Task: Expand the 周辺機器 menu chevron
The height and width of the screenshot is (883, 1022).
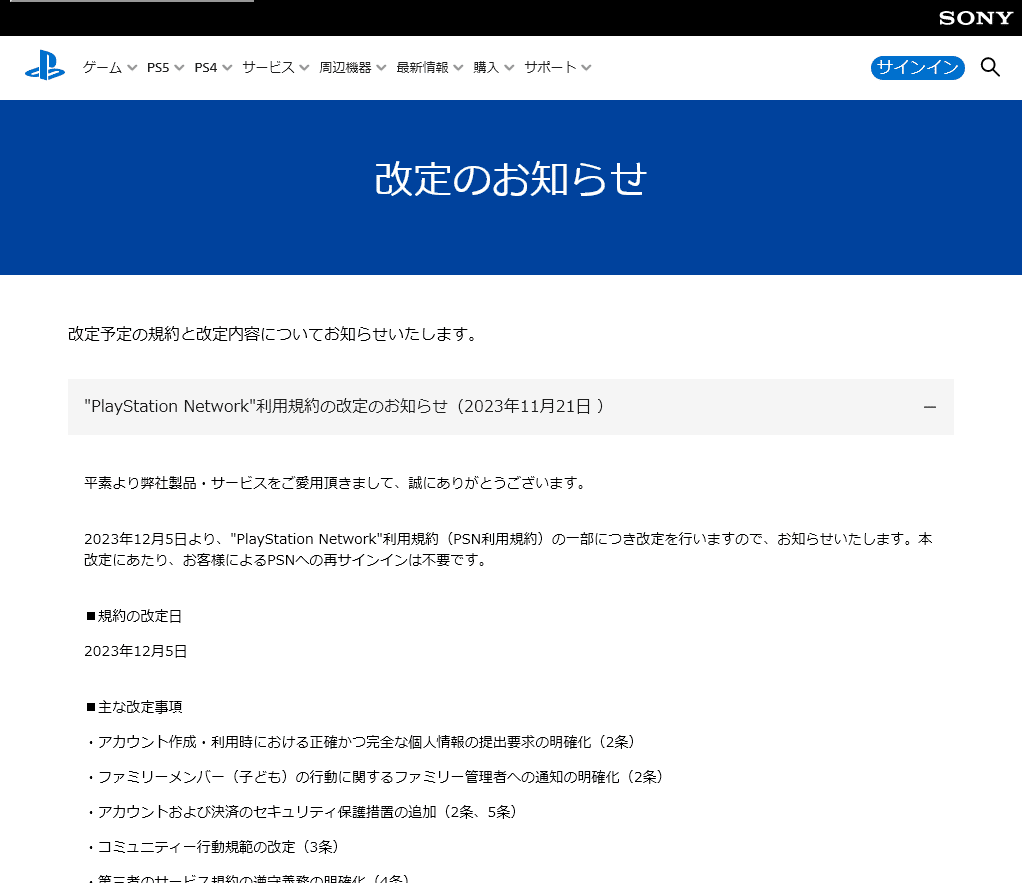Action: 381,68
